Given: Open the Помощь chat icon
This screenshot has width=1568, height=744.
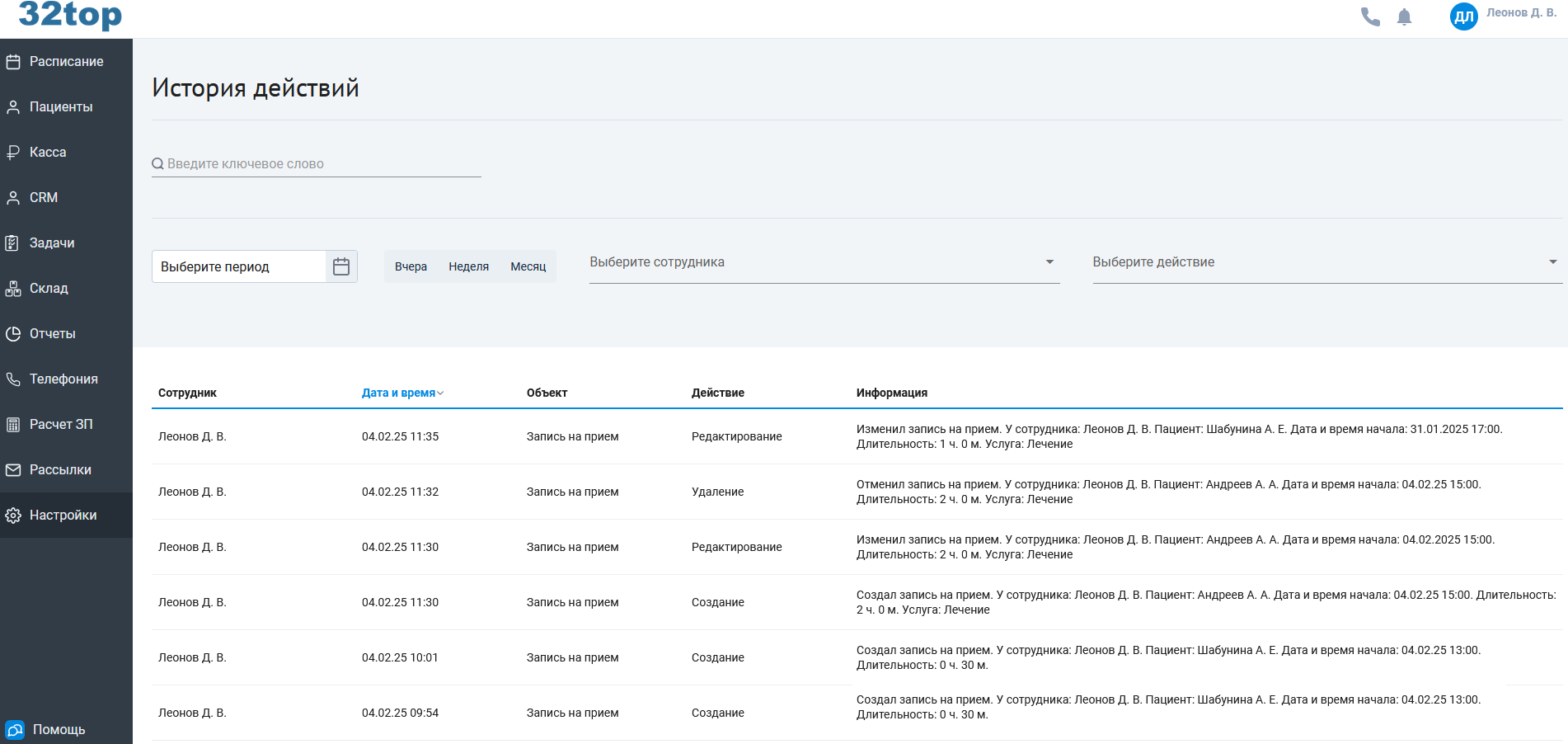Looking at the screenshot, I should (x=15, y=730).
